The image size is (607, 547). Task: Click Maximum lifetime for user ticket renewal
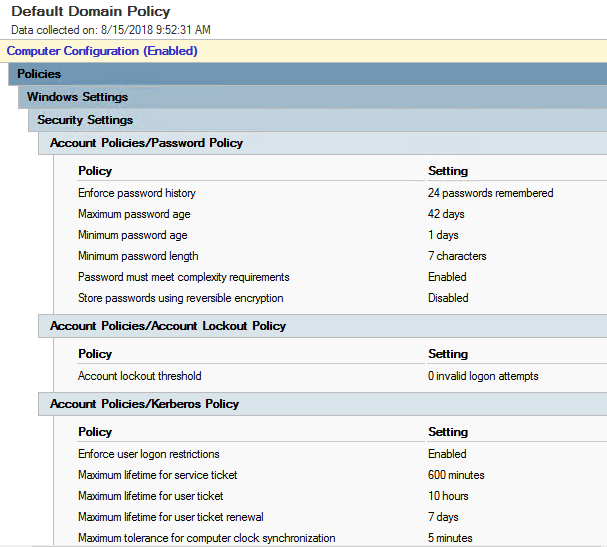[x=170, y=517]
